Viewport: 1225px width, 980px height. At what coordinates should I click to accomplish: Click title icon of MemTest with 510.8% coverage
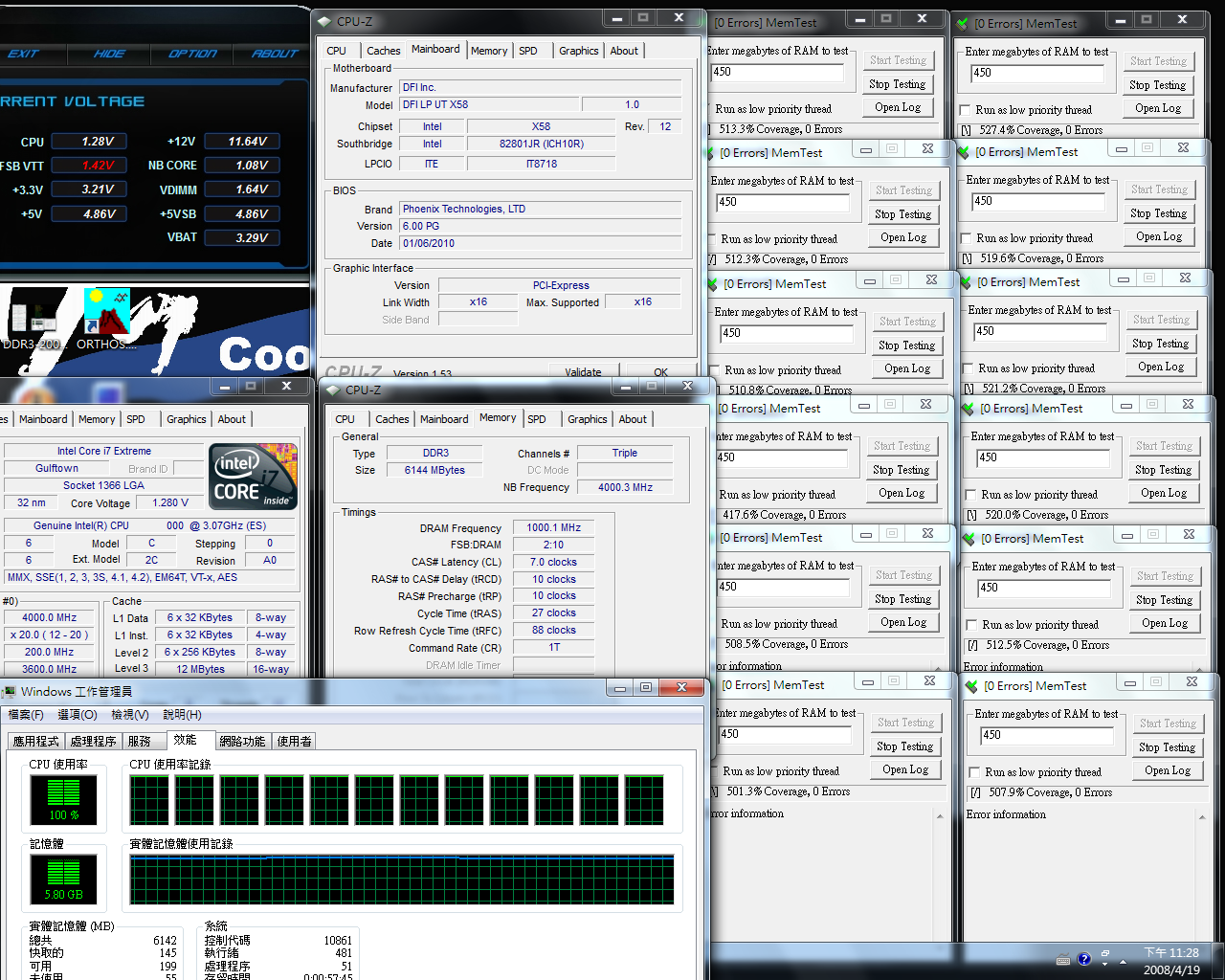[714, 283]
